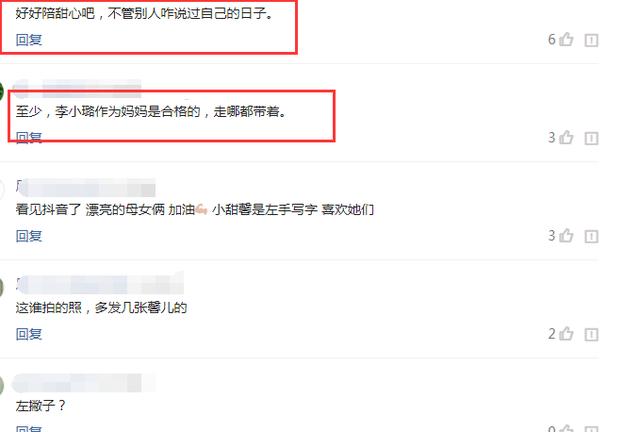
Task: Like the 左撇子 comment
Action: (x=567, y=428)
